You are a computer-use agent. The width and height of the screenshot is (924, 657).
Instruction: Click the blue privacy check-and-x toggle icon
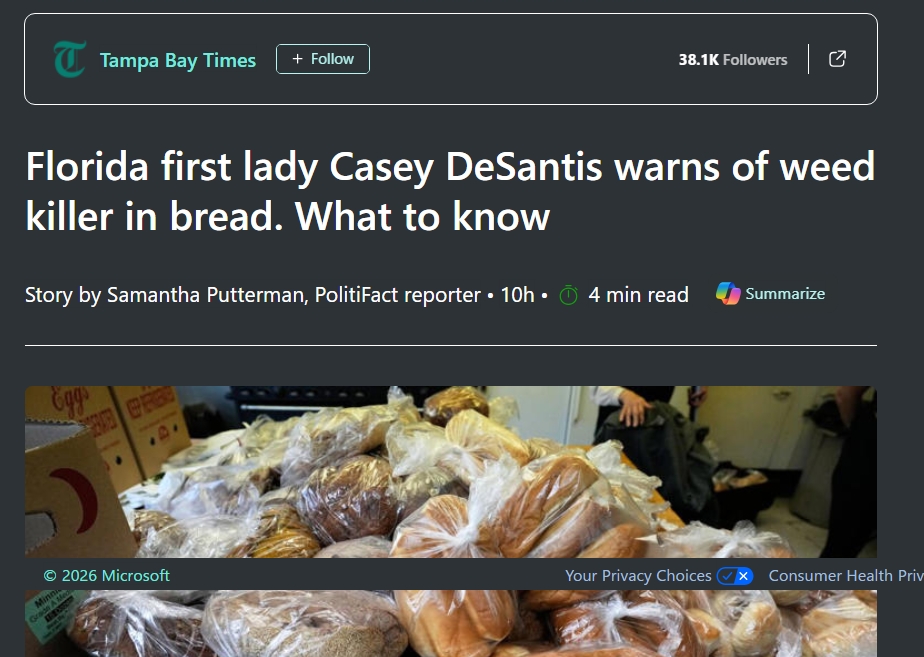click(735, 576)
